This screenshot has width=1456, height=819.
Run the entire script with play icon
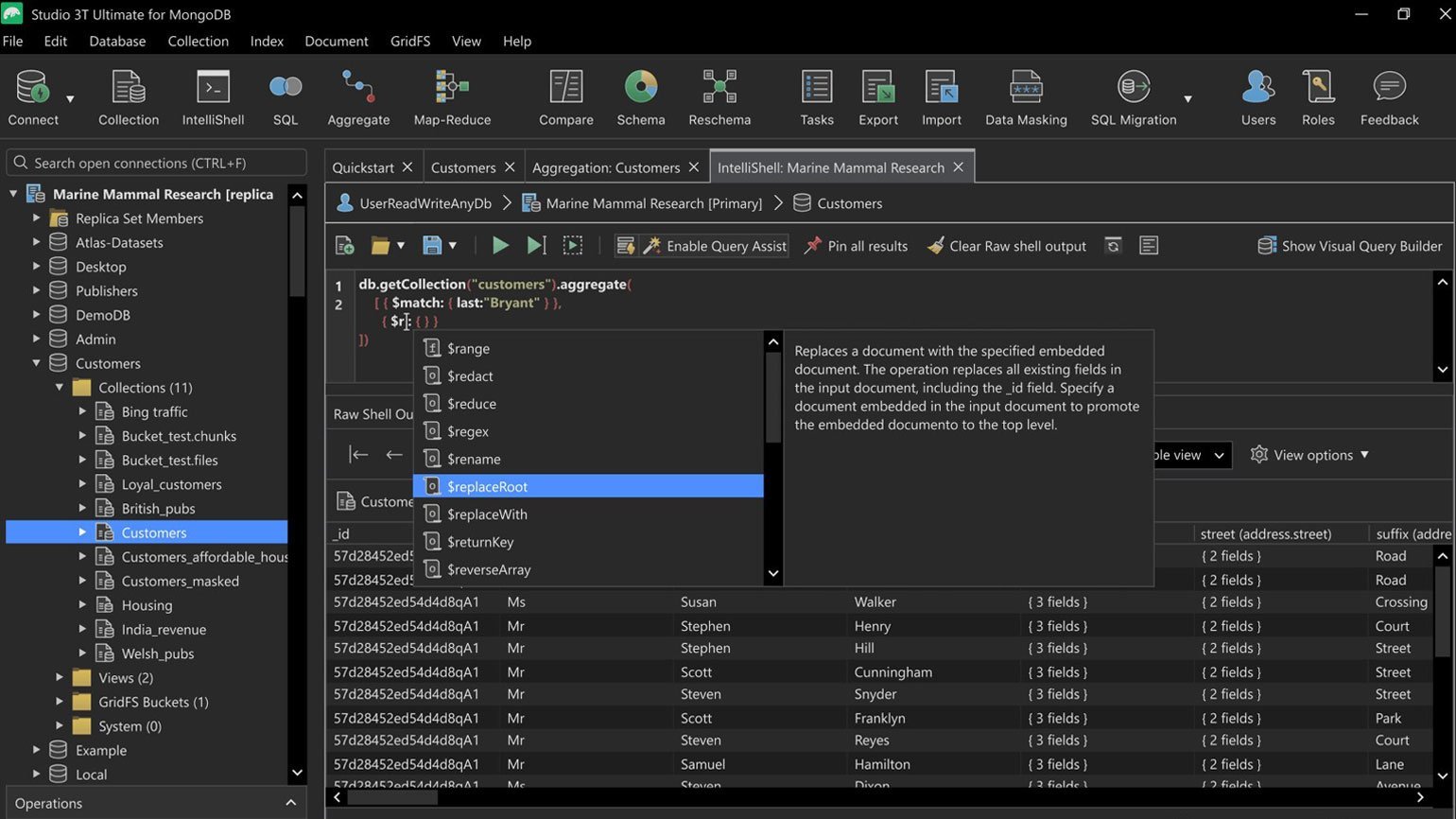(500, 246)
